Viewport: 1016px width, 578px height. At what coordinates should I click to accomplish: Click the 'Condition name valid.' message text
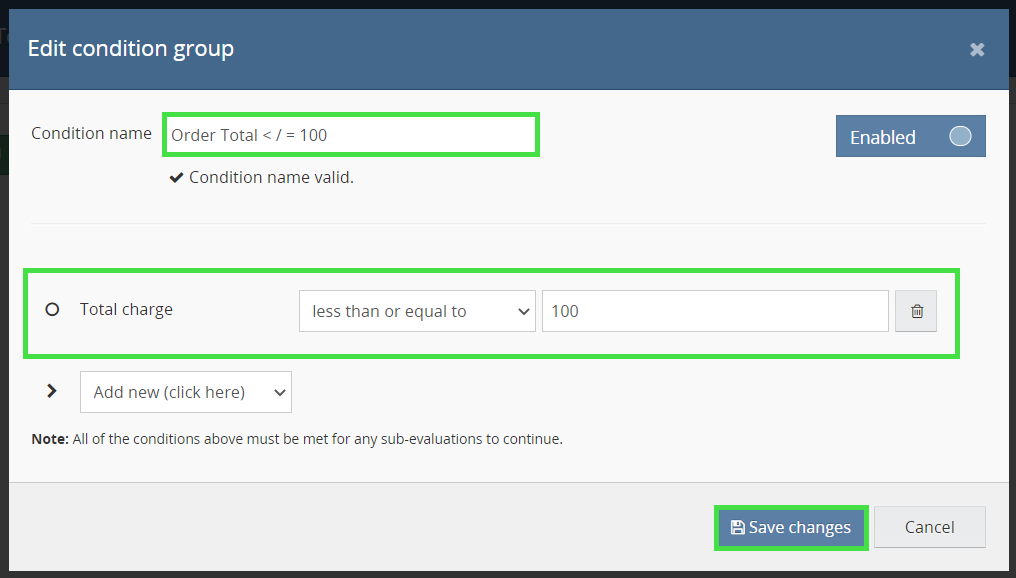pos(271,178)
